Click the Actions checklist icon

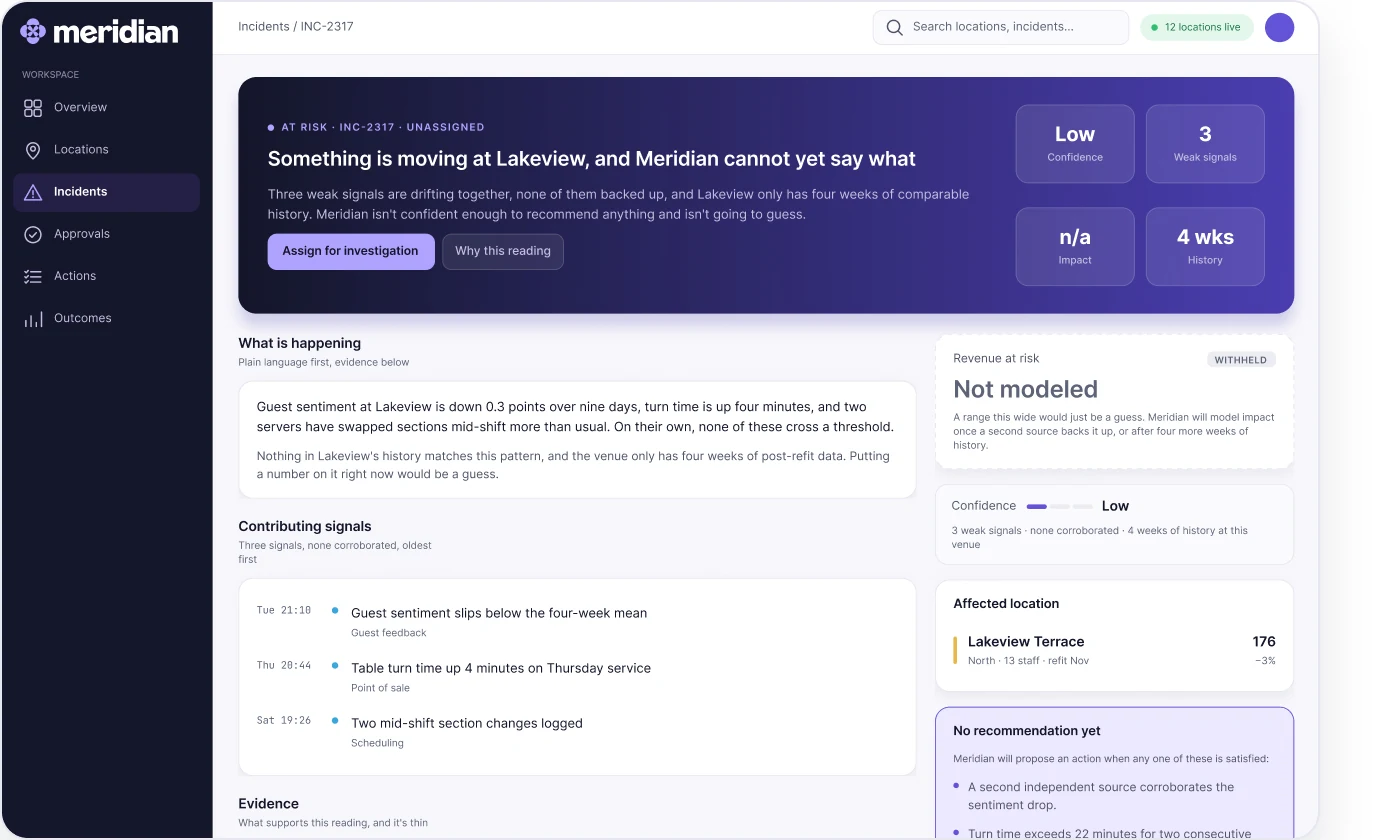point(33,276)
